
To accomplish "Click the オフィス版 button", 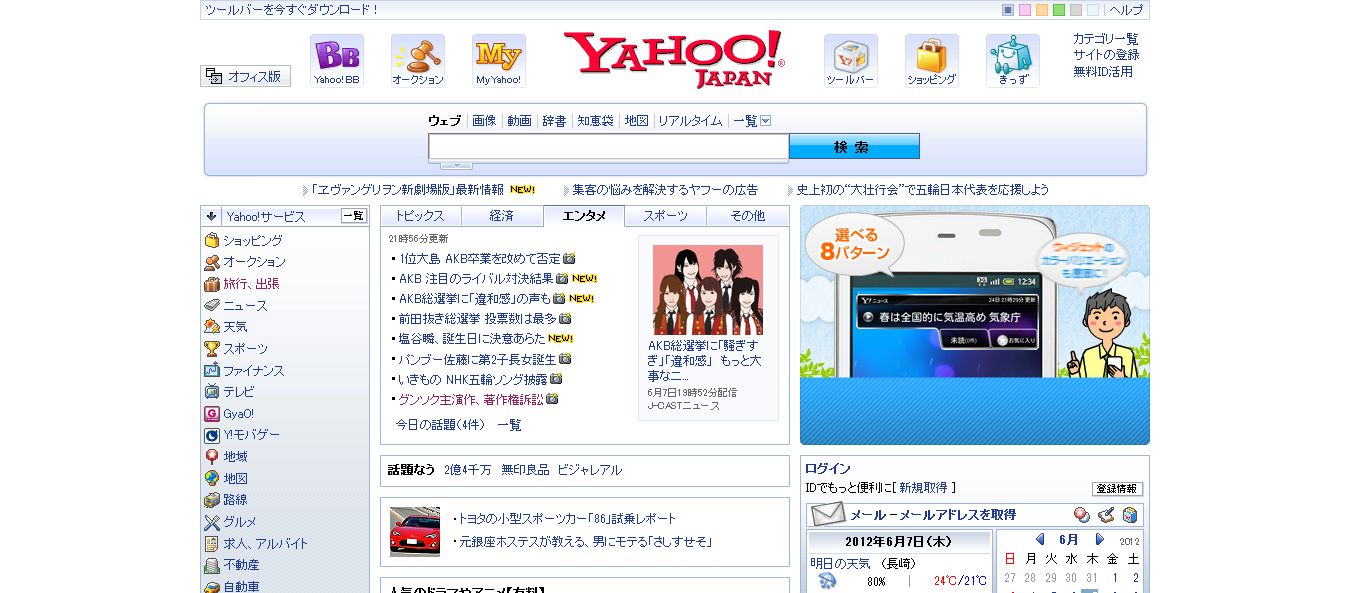I will point(246,76).
